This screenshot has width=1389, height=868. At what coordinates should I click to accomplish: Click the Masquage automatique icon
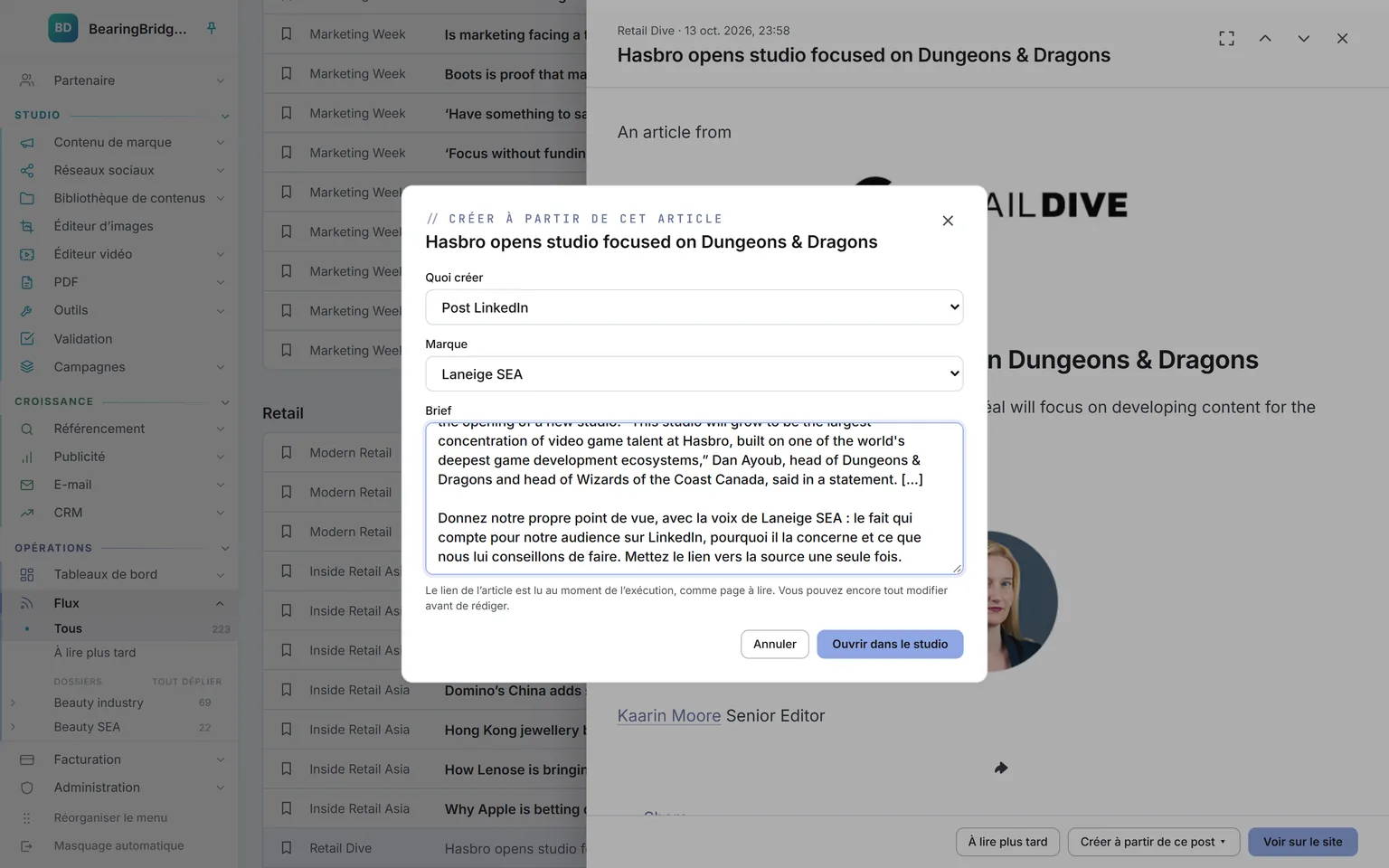tap(27, 845)
